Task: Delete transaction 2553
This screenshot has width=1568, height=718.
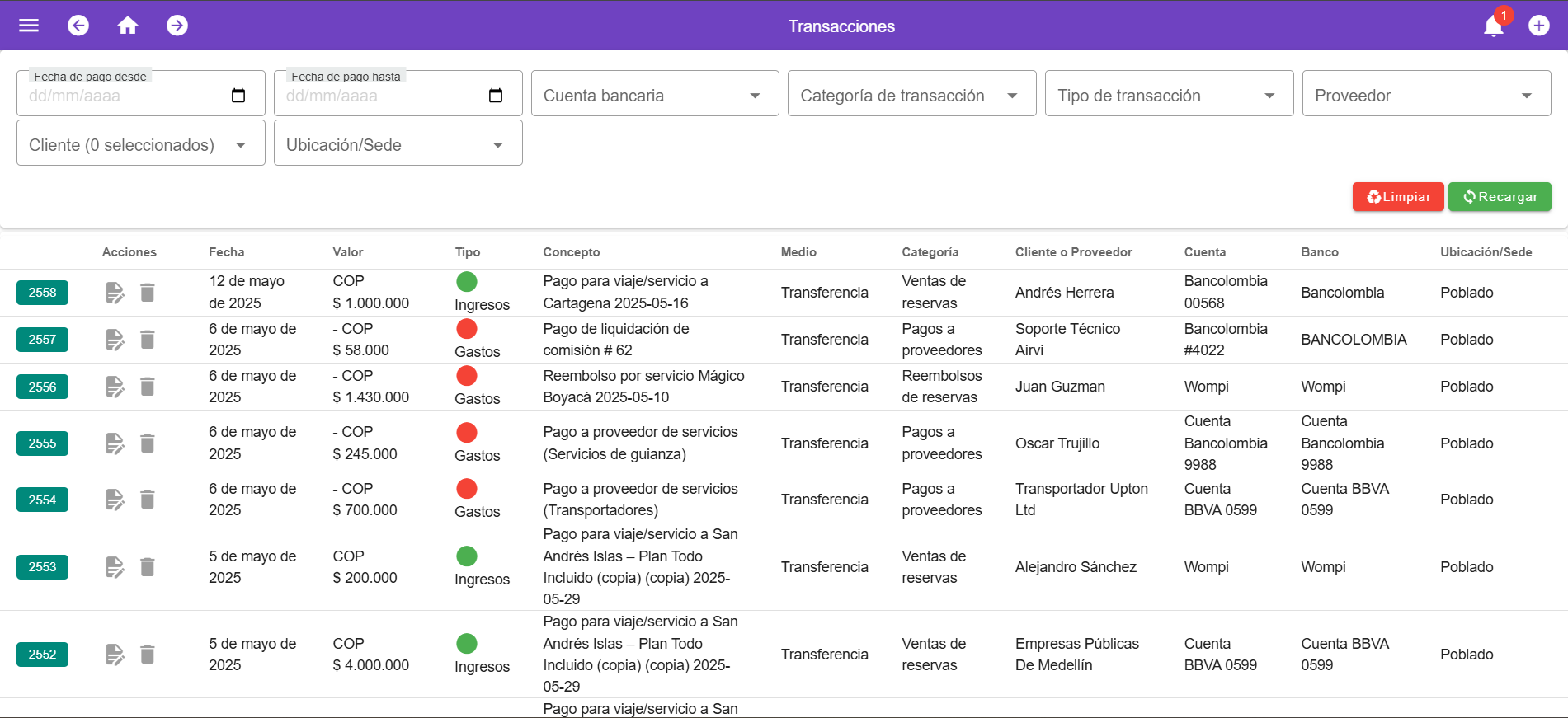Action: pos(148,567)
